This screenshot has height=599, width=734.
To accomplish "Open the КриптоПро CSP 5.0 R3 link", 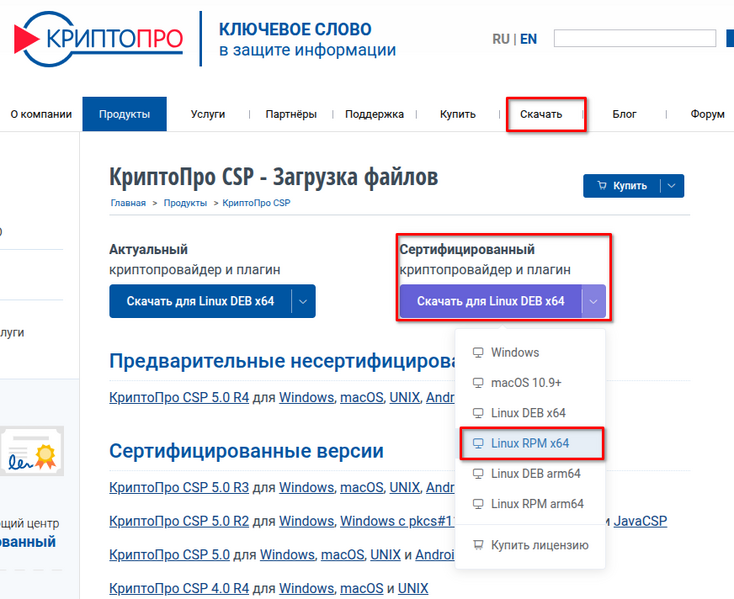I will 179,488.
